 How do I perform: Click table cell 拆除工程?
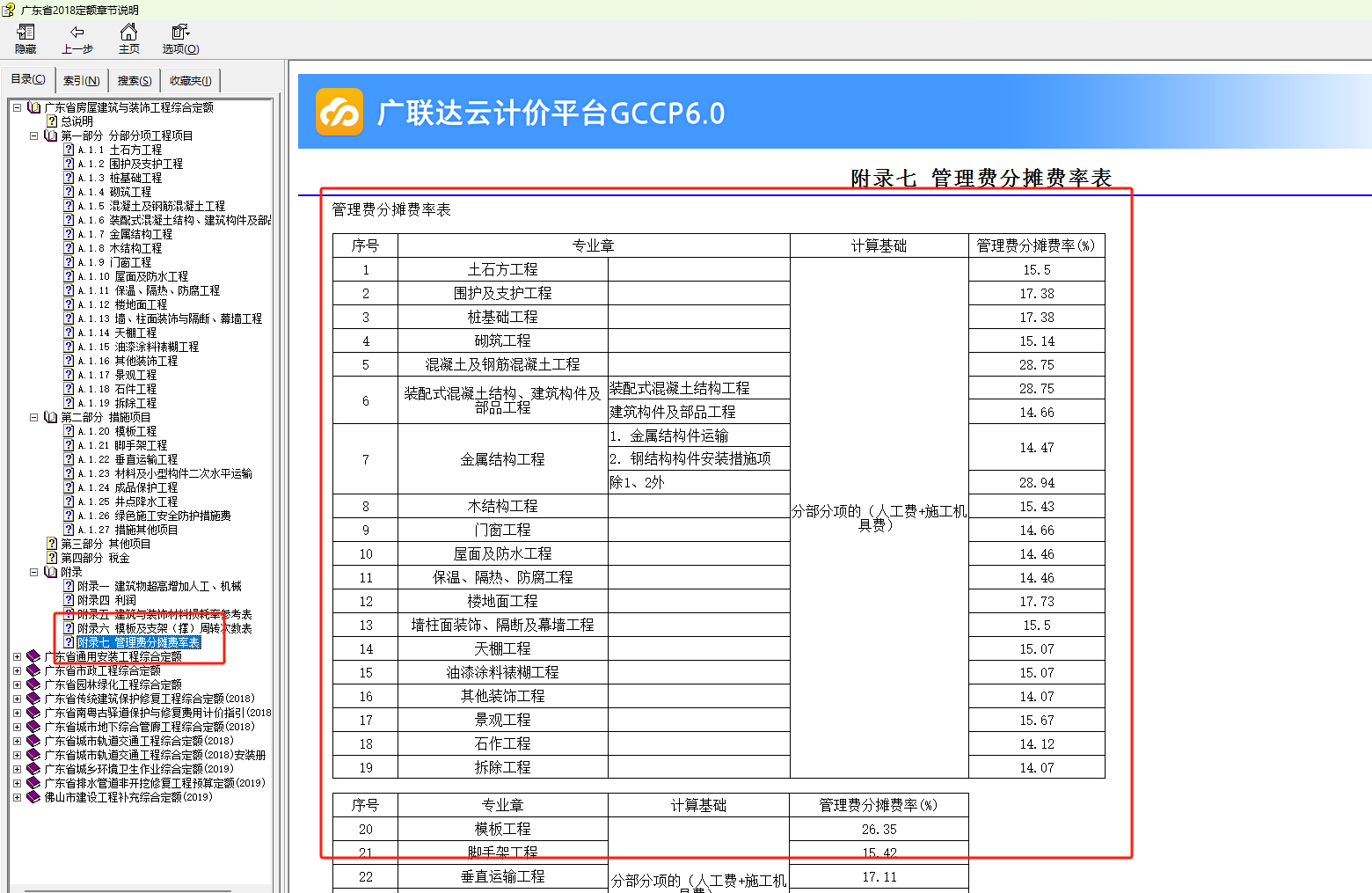tap(502, 767)
